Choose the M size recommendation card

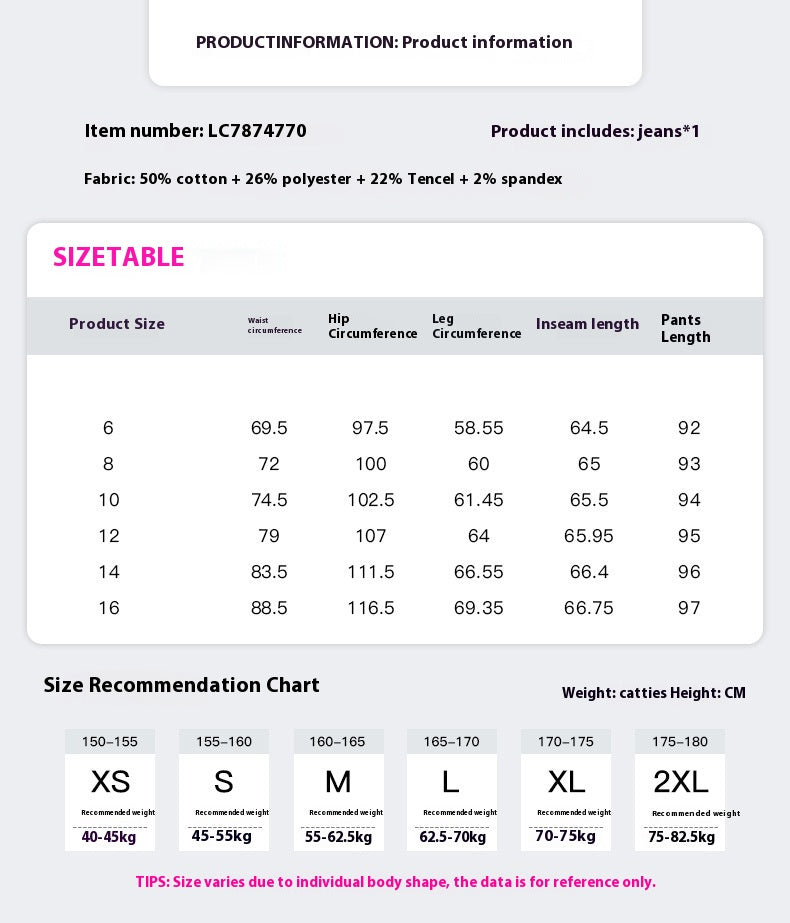coord(338,790)
